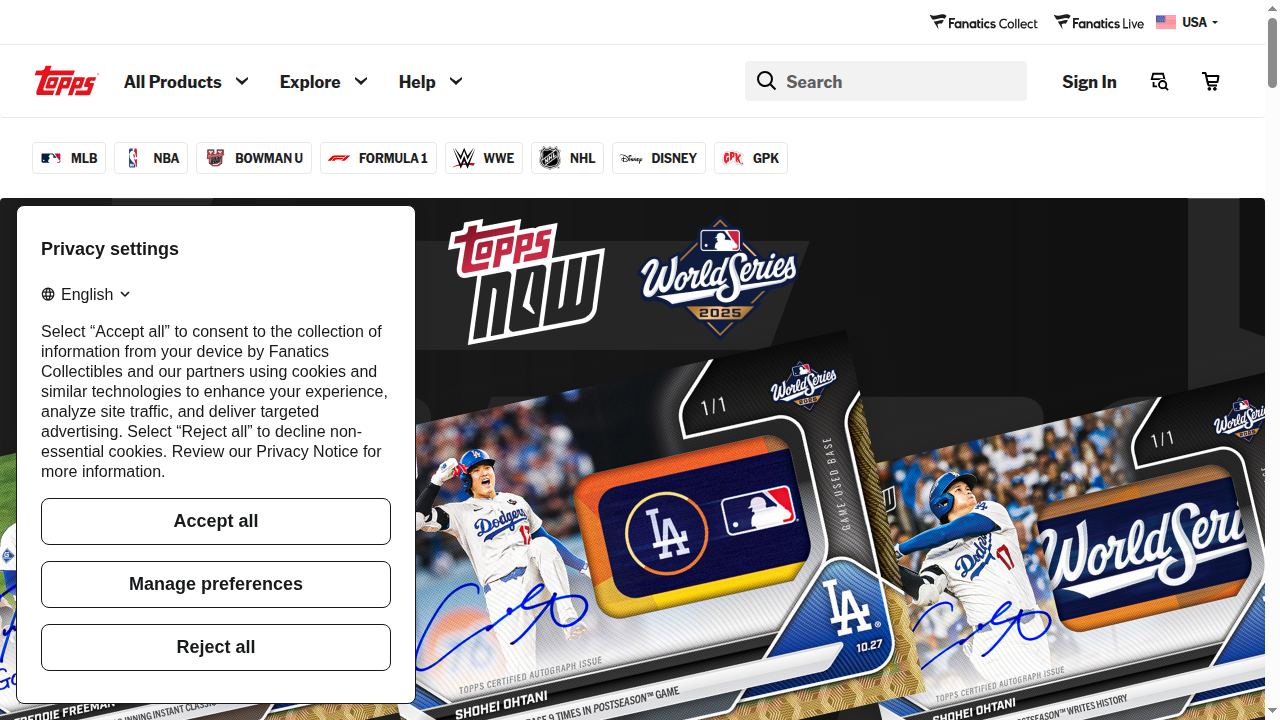Click the Accept all button
1280x720 pixels.
(x=215, y=521)
